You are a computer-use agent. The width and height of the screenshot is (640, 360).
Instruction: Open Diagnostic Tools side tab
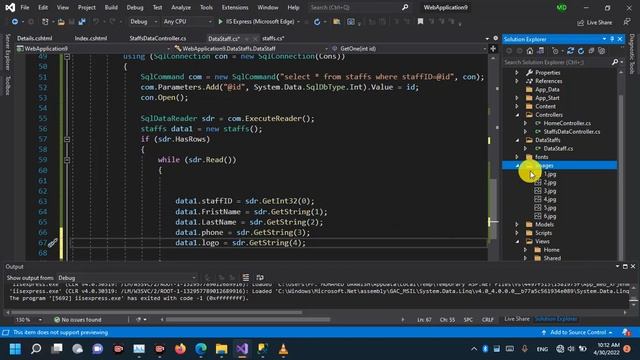coord(632,54)
